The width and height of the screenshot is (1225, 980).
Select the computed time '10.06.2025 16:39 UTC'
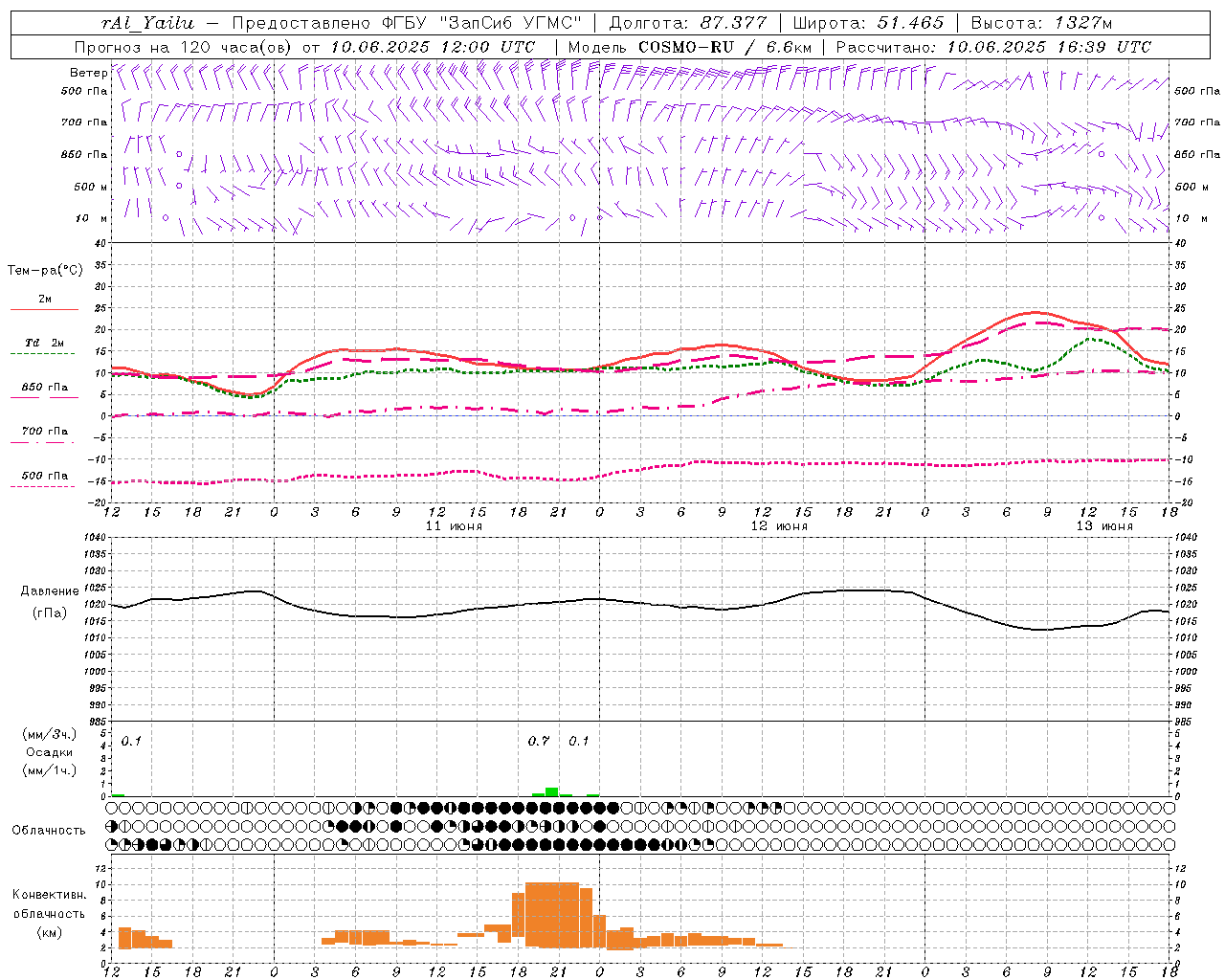coord(1049,47)
